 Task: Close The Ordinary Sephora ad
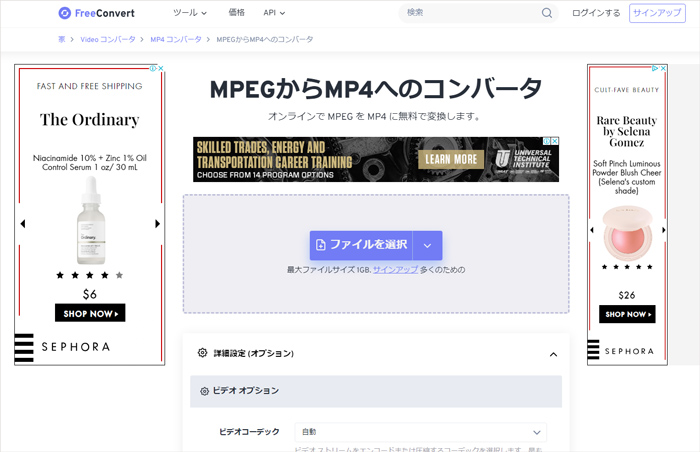(161, 68)
